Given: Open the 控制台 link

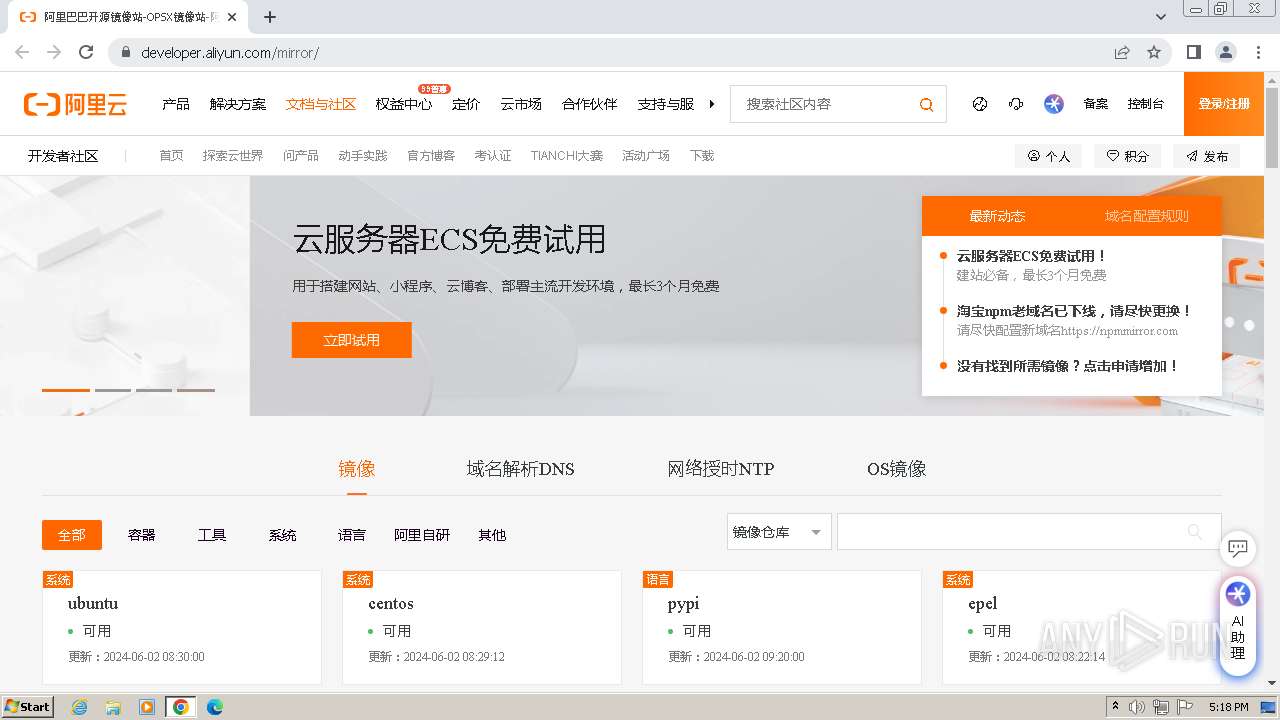Looking at the screenshot, I should 1146,104.
